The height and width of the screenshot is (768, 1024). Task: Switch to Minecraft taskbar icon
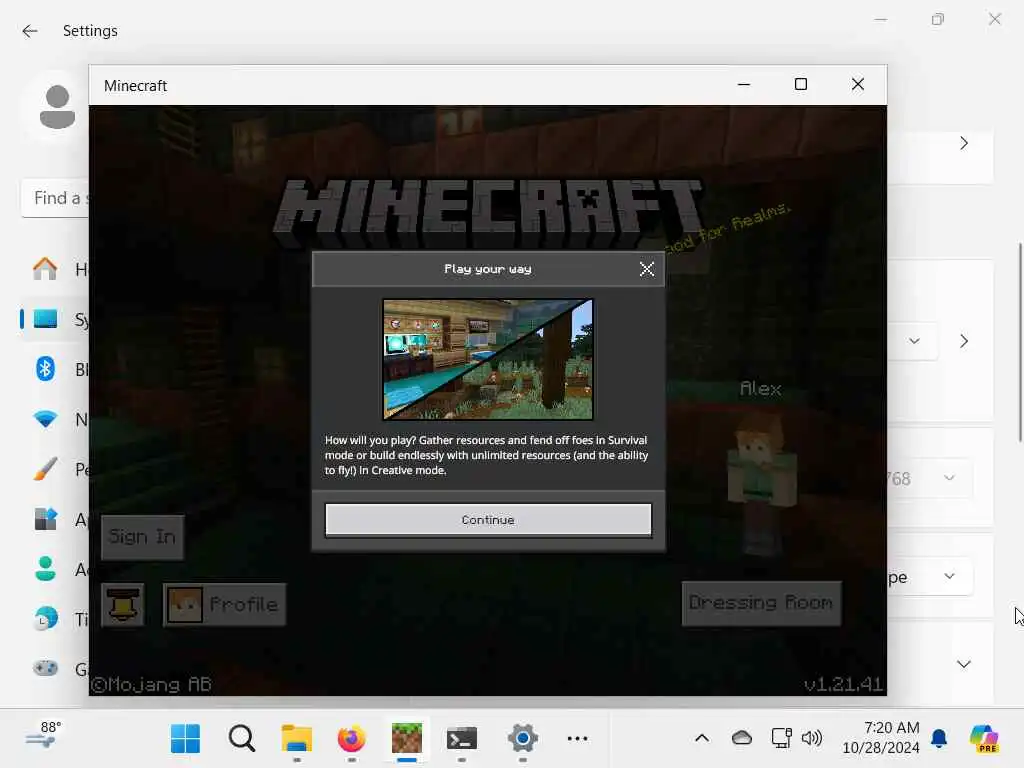click(x=407, y=739)
